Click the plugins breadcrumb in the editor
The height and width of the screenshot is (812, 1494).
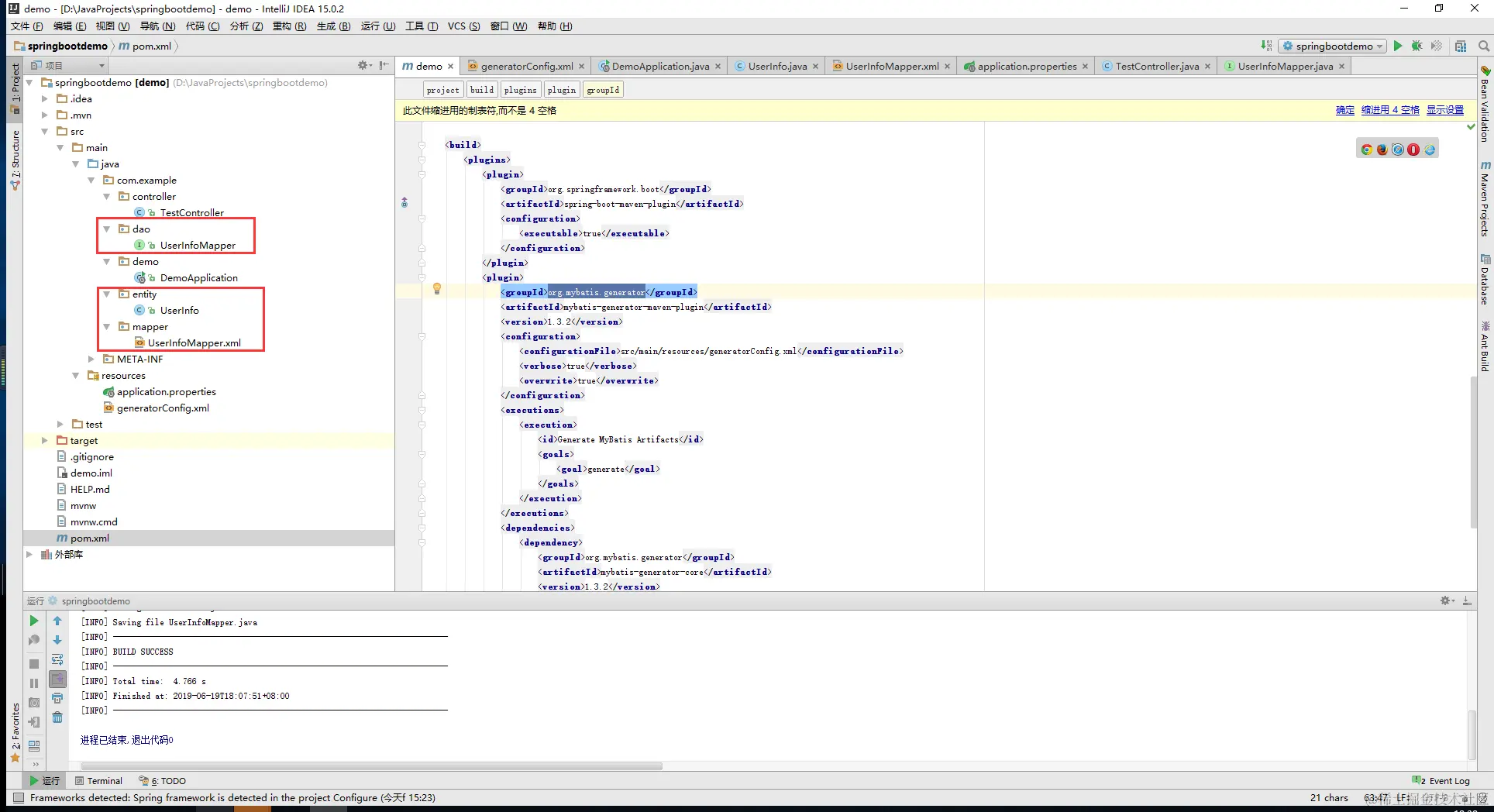[520, 90]
